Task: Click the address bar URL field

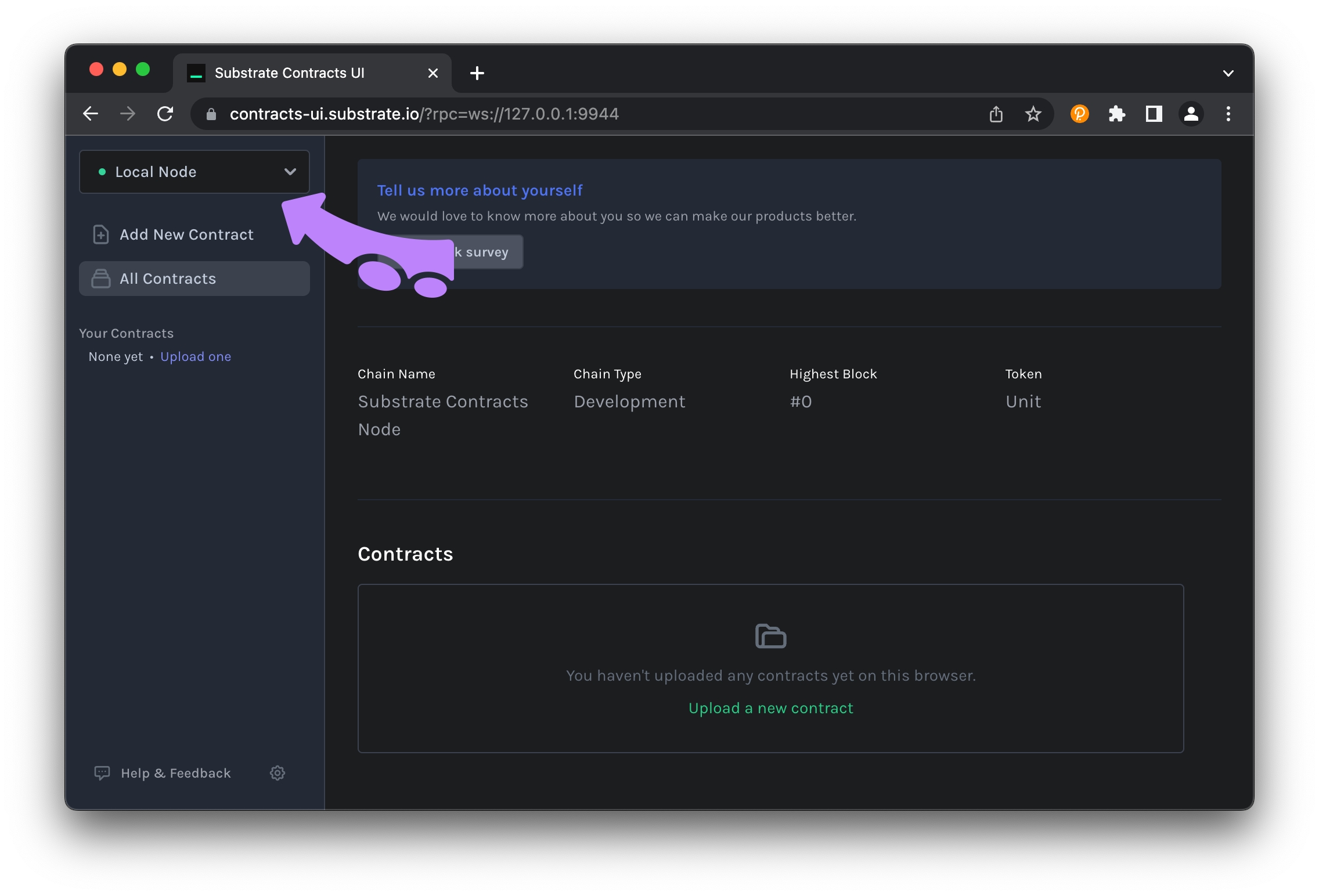Action: (424, 114)
